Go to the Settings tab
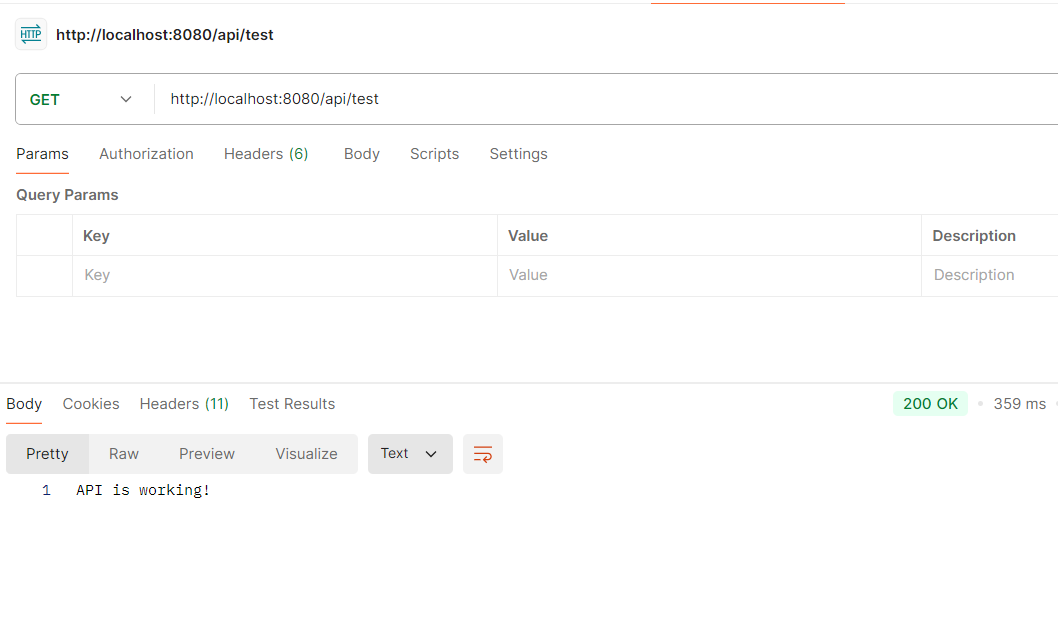 (x=518, y=154)
